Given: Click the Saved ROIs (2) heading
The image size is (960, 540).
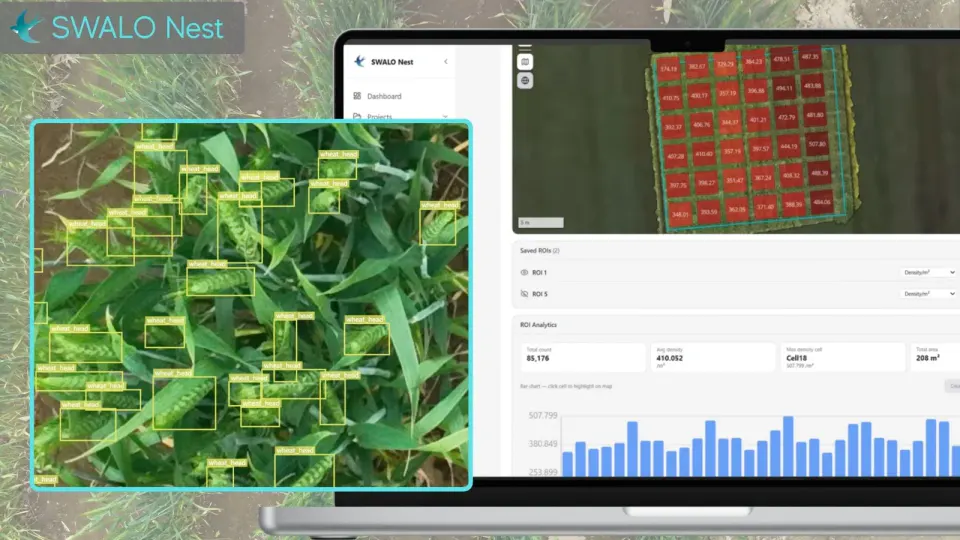Looking at the screenshot, I should point(539,250).
